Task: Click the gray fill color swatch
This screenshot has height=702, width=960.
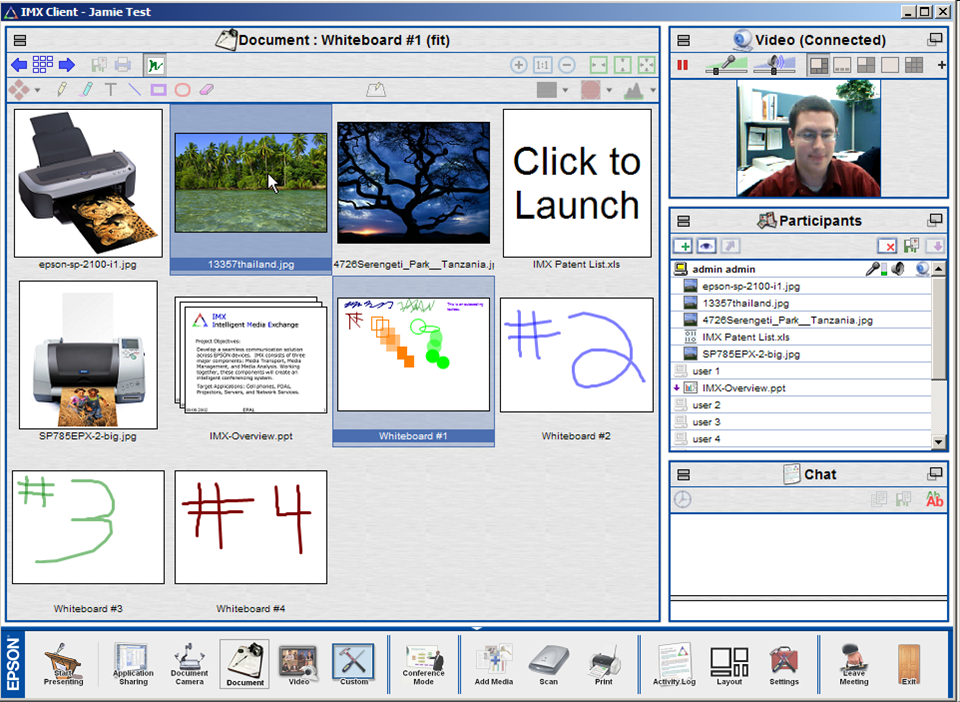Action: coord(547,90)
